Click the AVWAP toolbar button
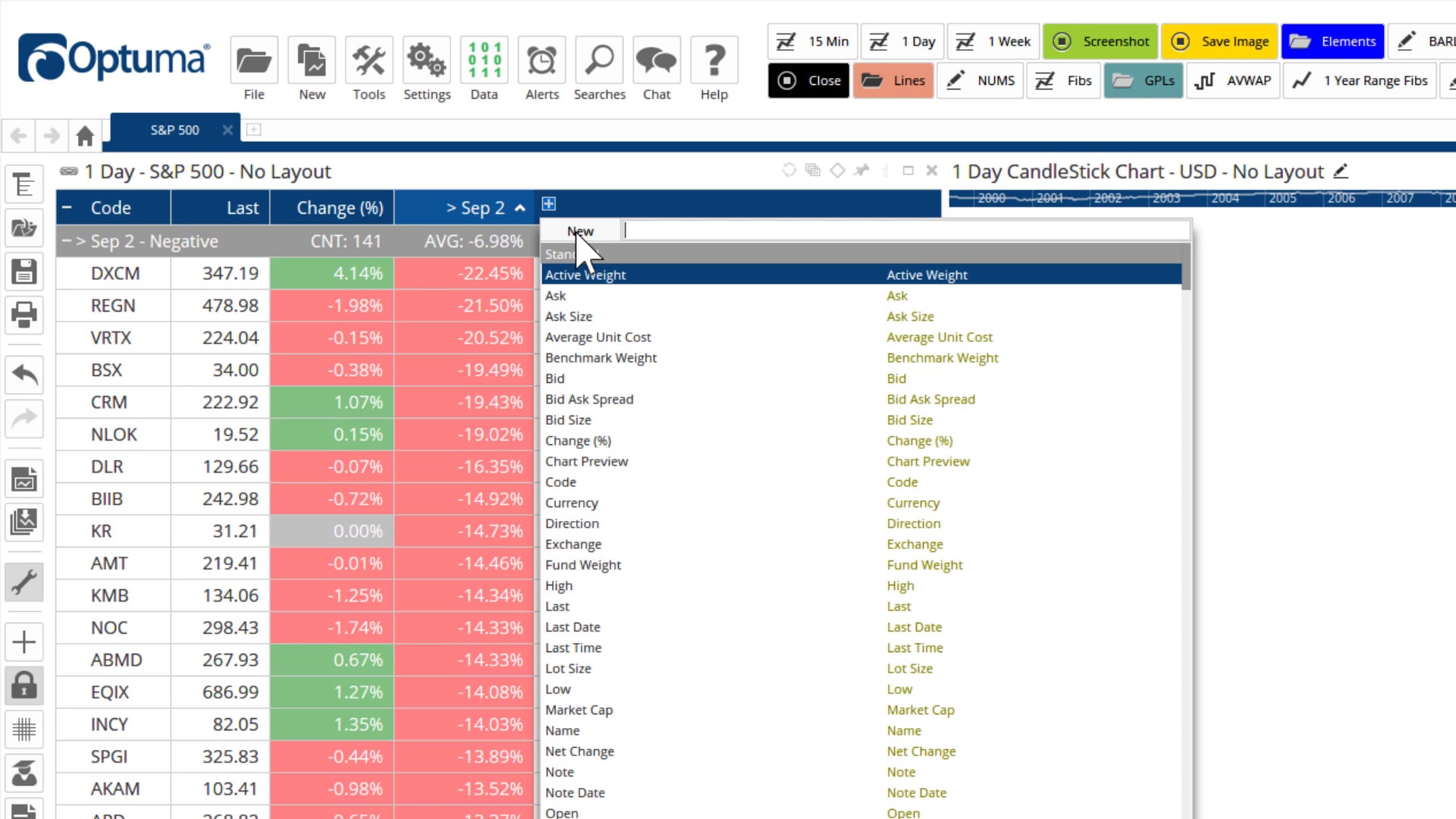The width and height of the screenshot is (1456, 819). (x=1233, y=80)
